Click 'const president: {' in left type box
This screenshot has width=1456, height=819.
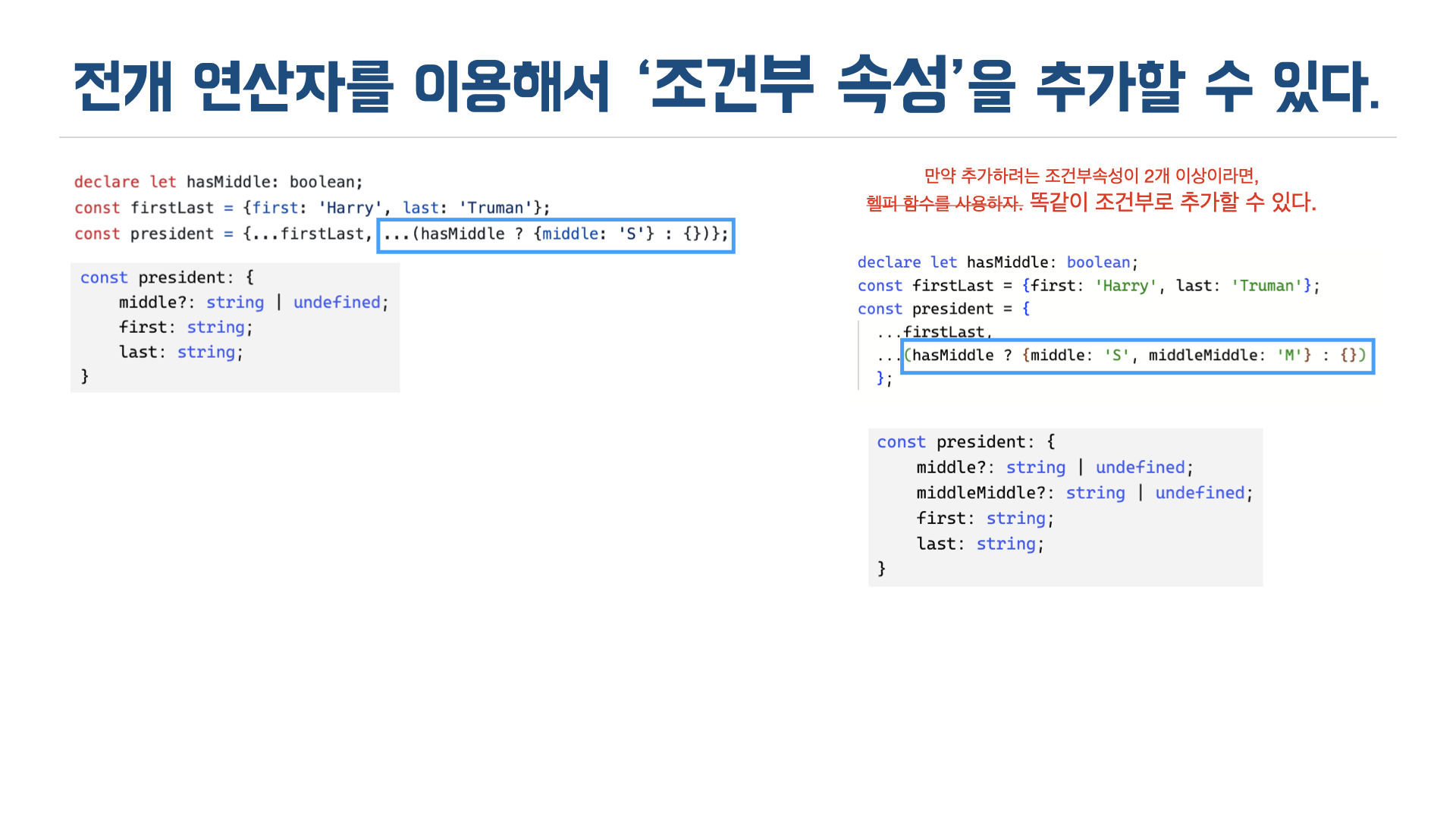pos(167,278)
